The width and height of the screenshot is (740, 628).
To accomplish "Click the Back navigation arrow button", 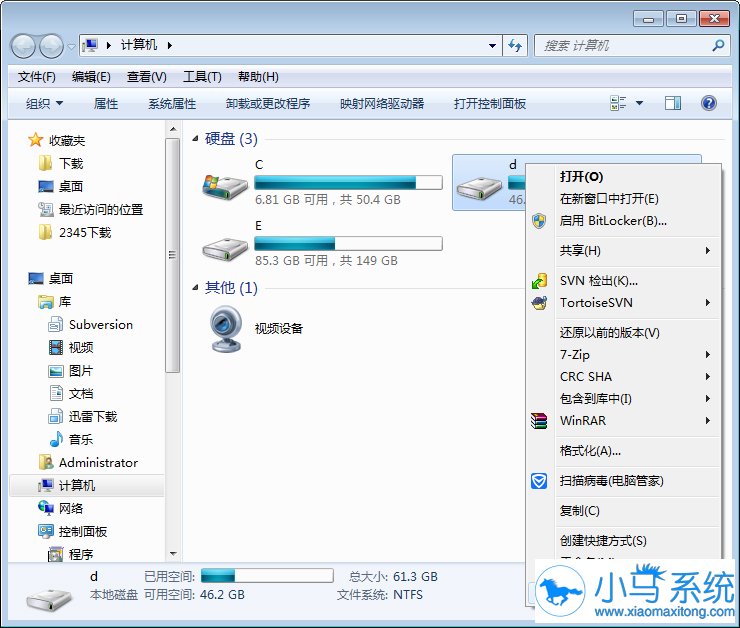I will (23, 46).
